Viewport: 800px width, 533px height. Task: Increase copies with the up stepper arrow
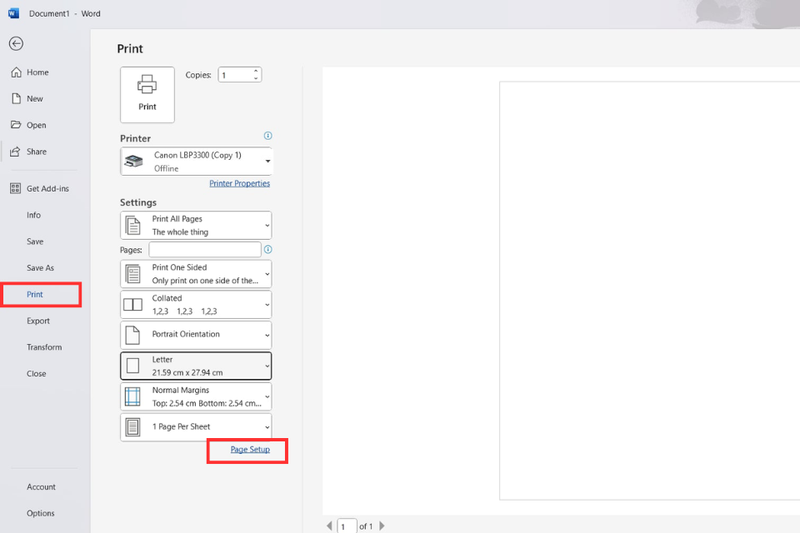click(256, 71)
